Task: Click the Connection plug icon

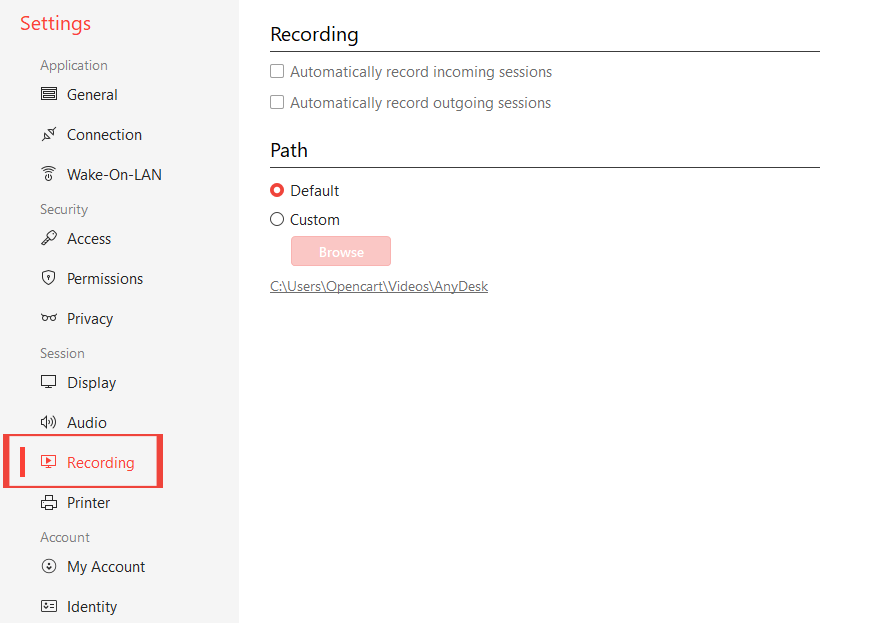Action: (49, 135)
